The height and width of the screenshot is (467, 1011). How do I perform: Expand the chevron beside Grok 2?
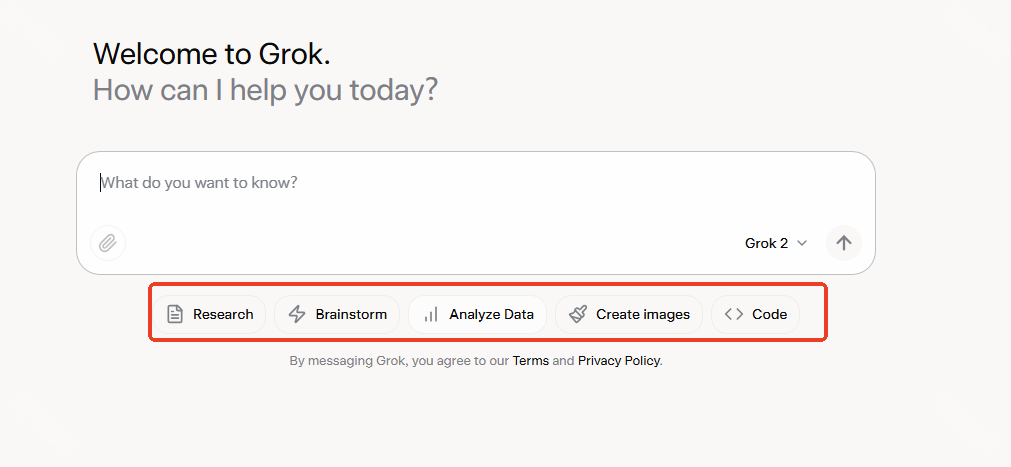coord(802,243)
